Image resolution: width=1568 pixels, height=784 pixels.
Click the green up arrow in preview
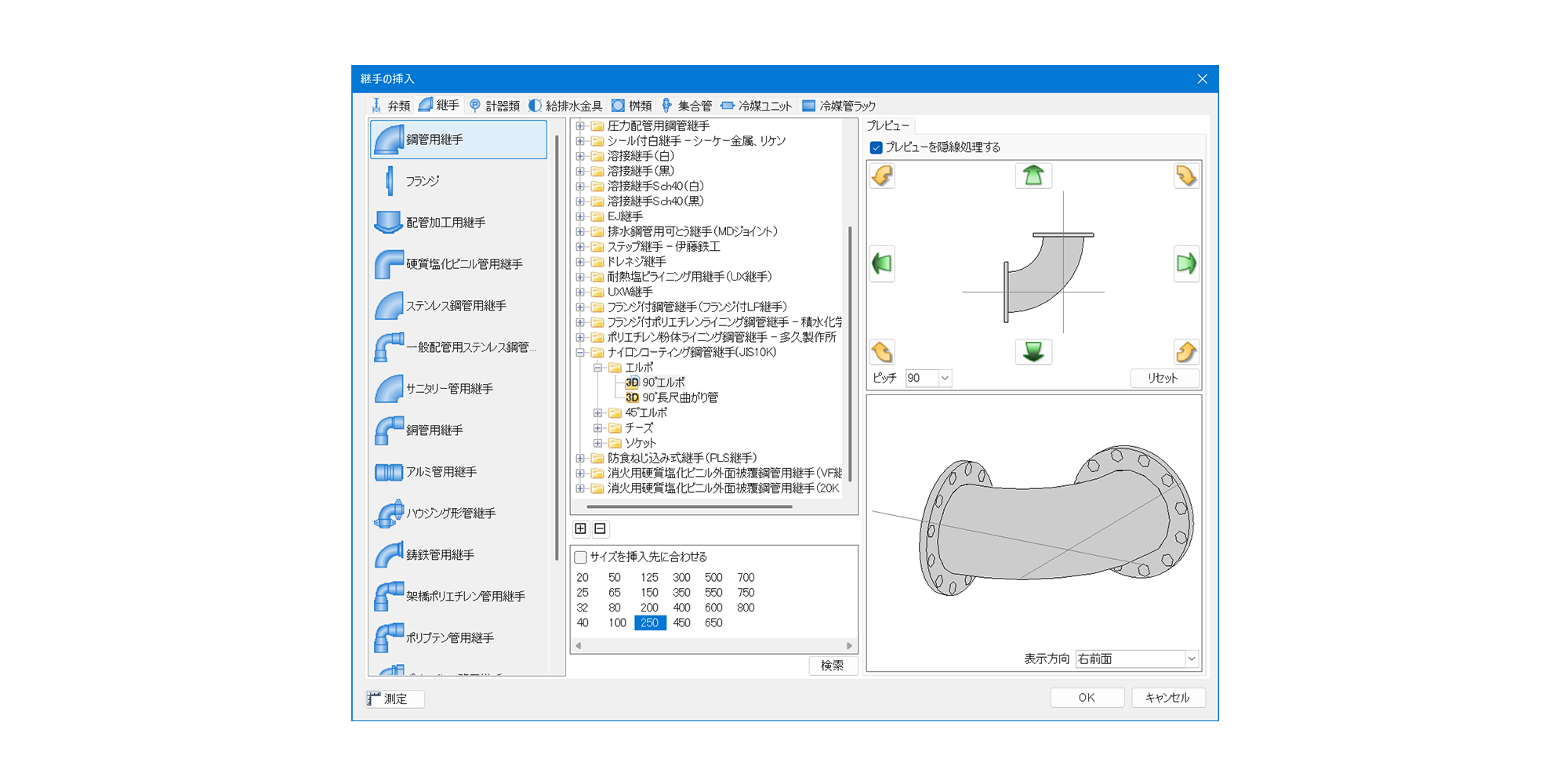[x=1033, y=176]
